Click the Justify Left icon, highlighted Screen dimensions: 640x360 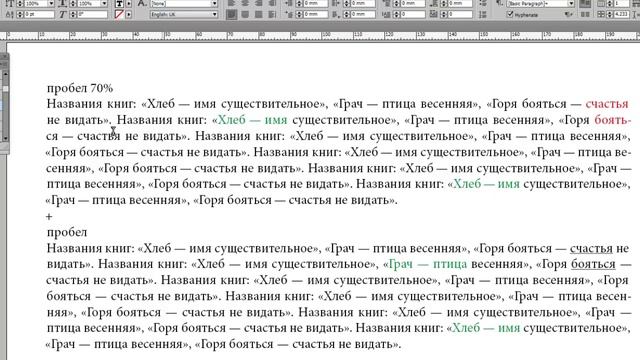231,15
